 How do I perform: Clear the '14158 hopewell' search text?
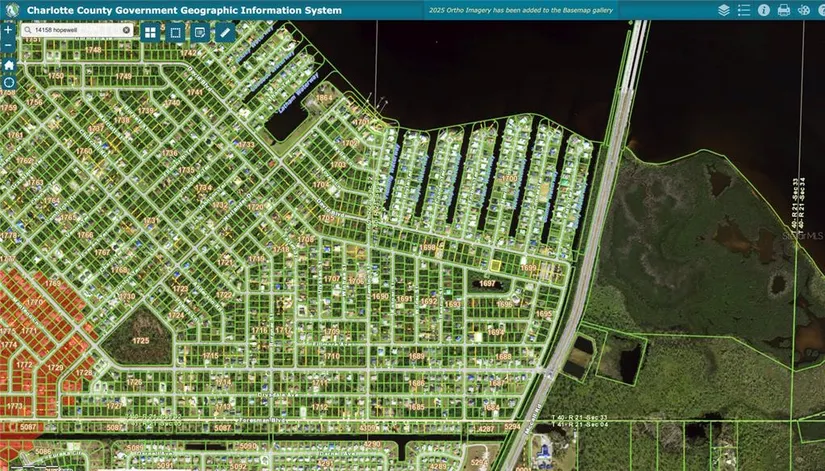pos(127,30)
